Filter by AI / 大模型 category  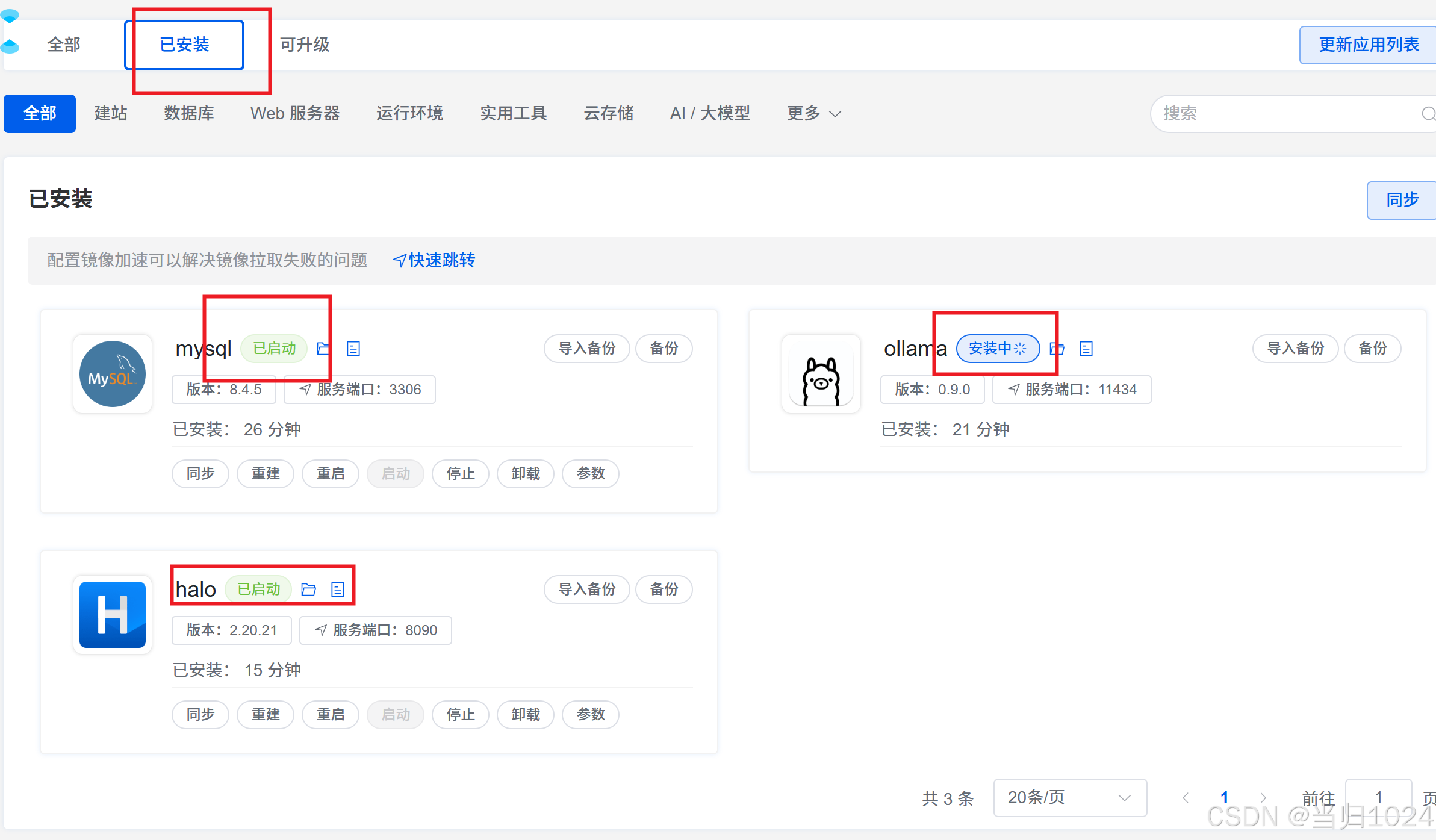click(710, 113)
